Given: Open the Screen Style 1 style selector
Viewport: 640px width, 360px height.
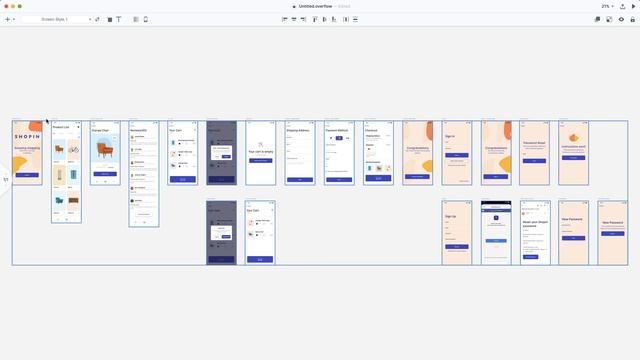Looking at the screenshot, I should [x=57, y=19].
